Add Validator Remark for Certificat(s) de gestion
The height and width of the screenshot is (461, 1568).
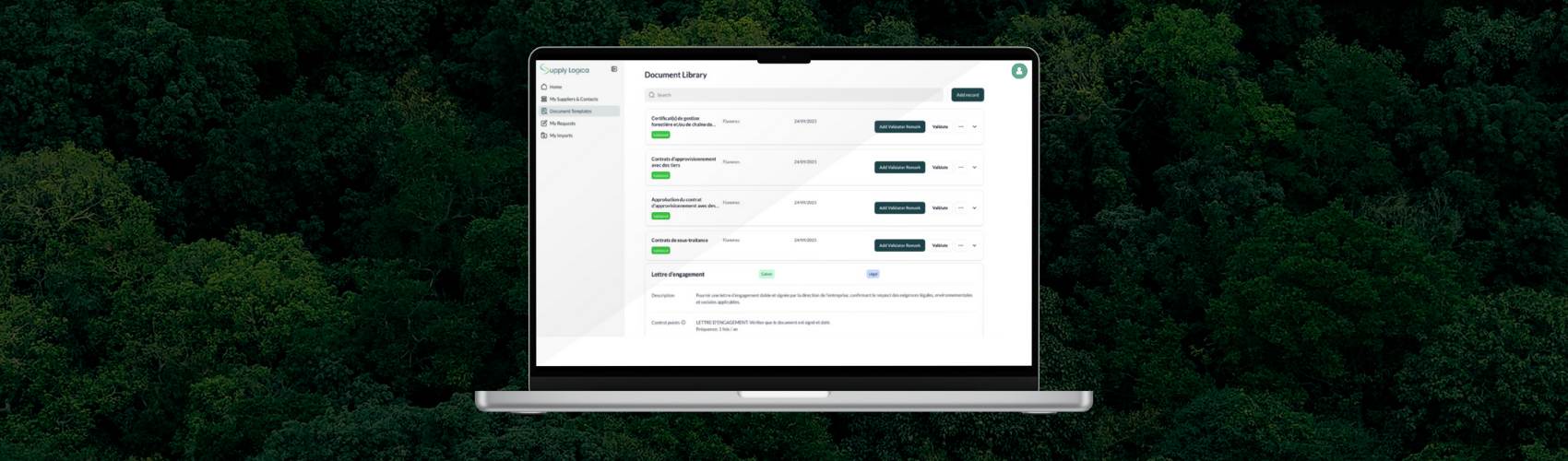(899, 126)
